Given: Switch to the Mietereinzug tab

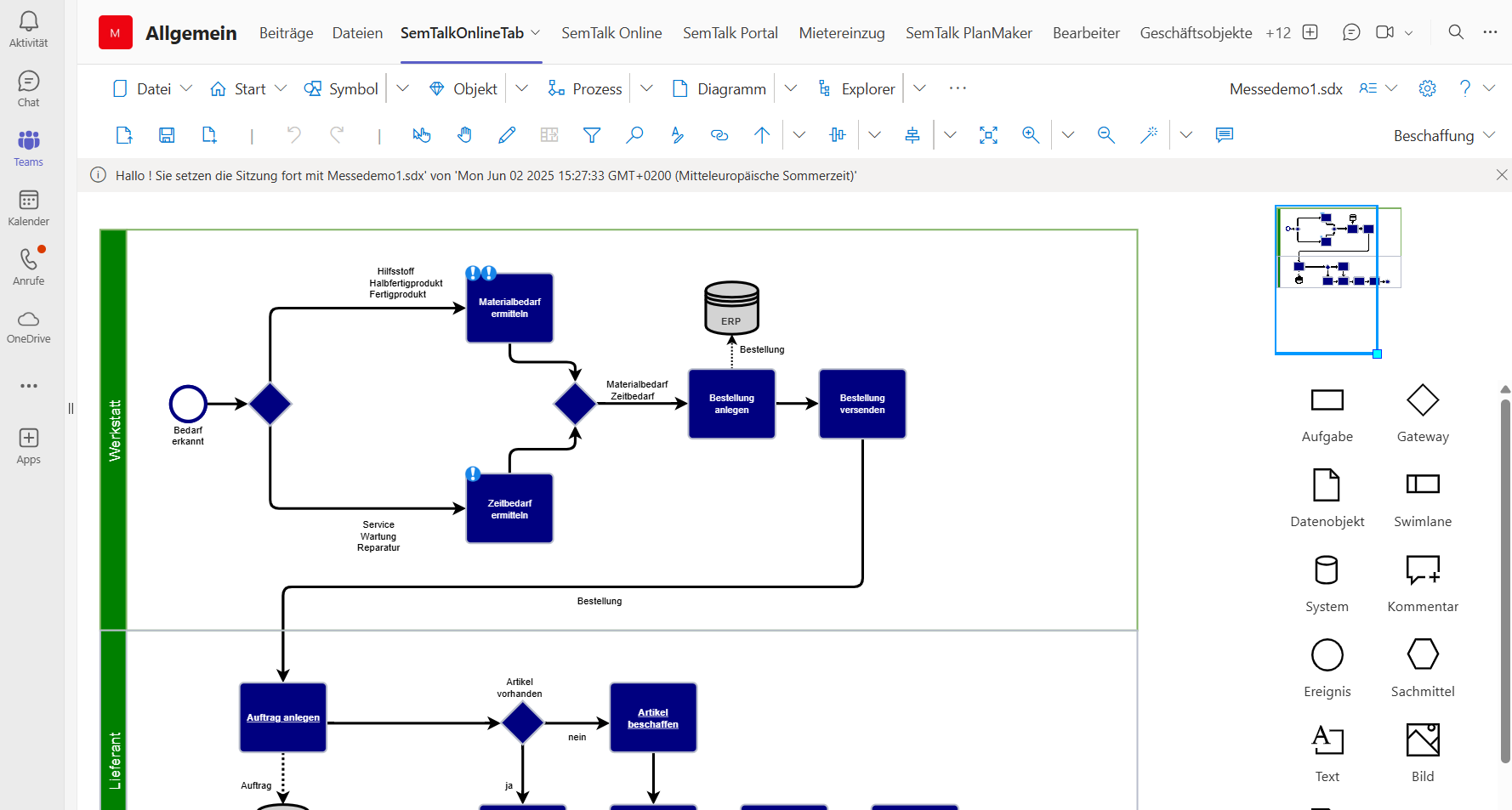Looking at the screenshot, I should pos(842,32).
